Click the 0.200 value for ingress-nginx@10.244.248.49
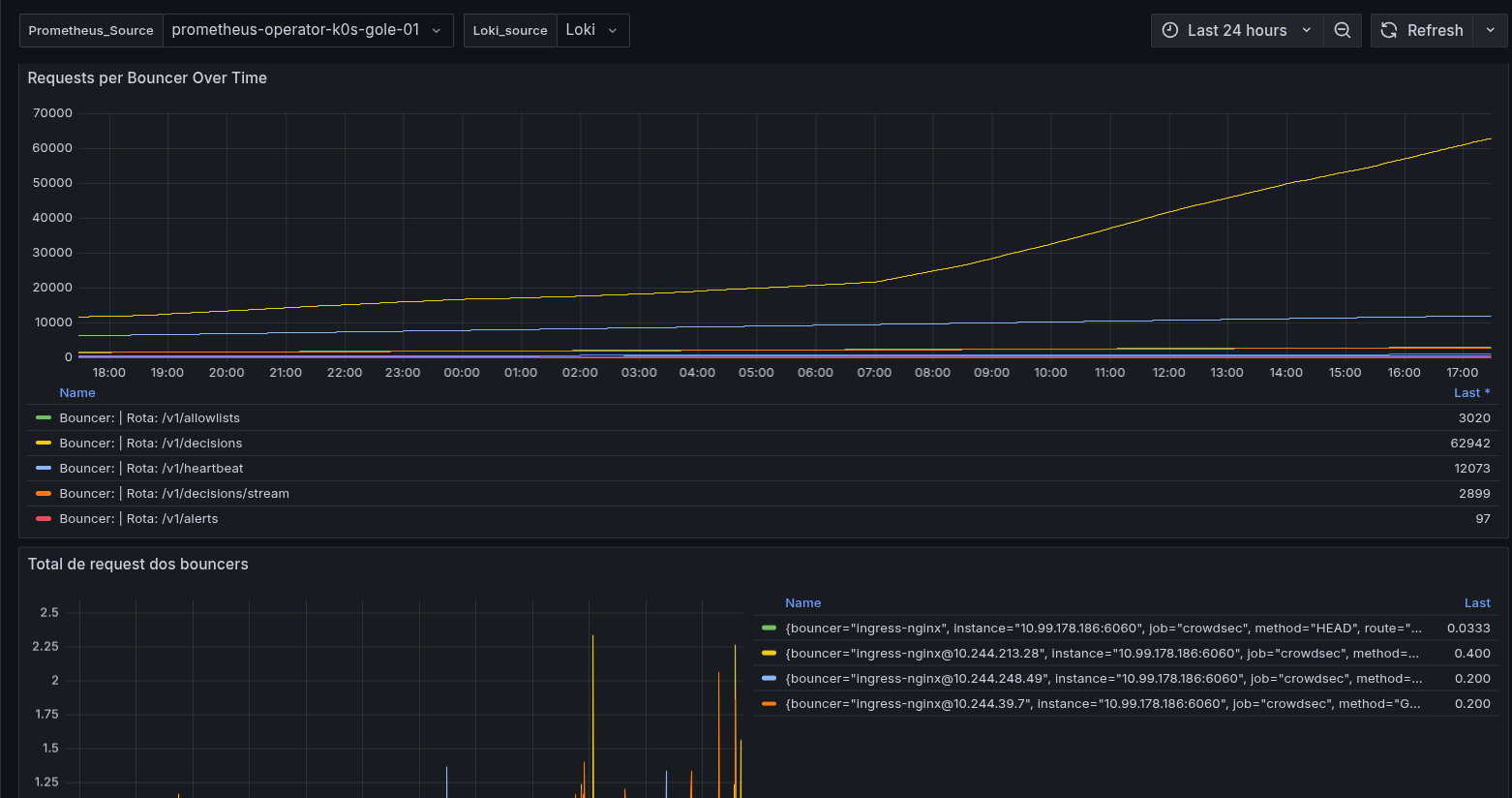1512x798 pixels. tap(1472, 679)
